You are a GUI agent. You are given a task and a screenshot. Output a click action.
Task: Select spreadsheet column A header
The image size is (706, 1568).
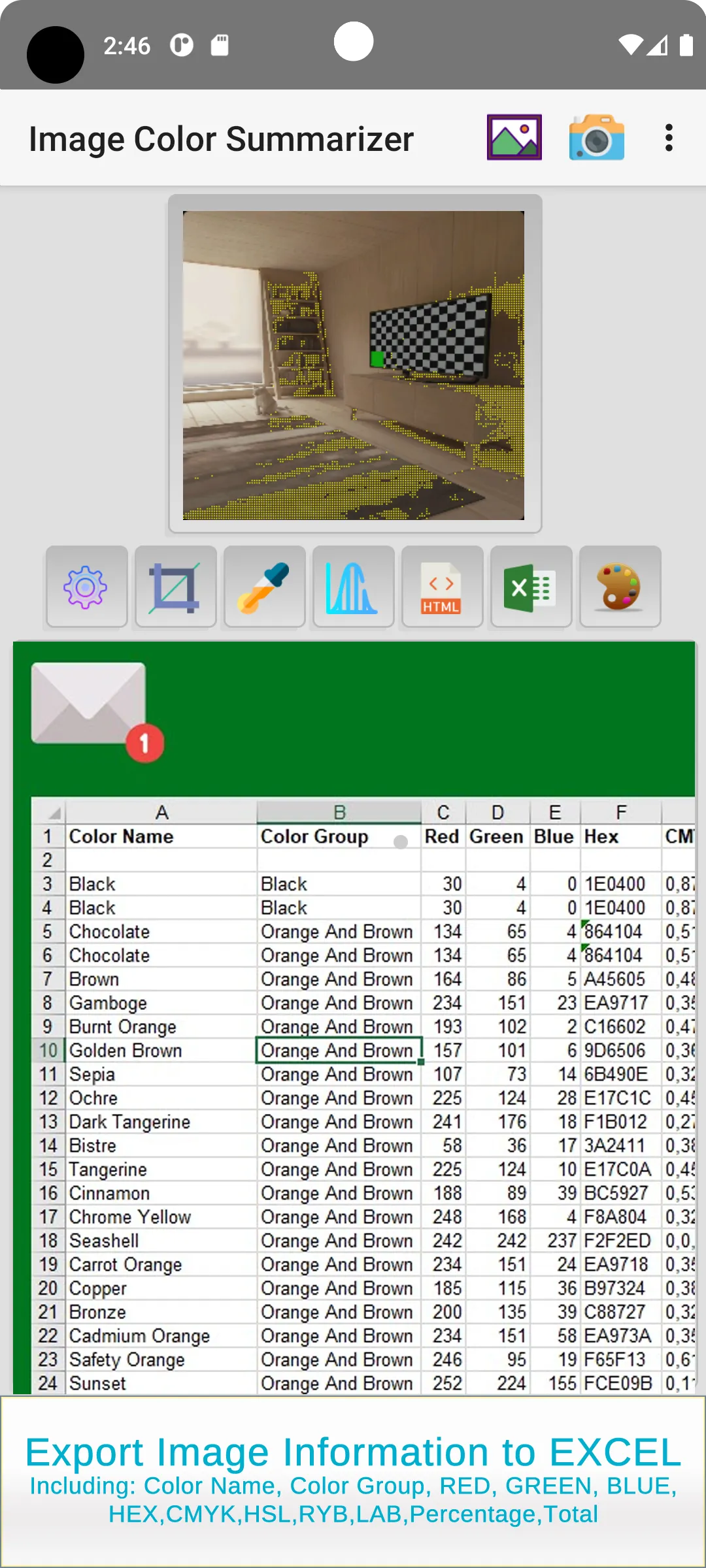pos(161,812)
